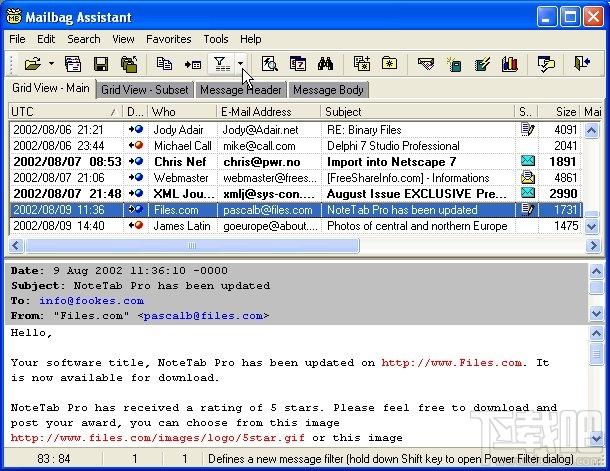
Task: Click the envelope handshake toolbar icon
Action: point(426,63)
